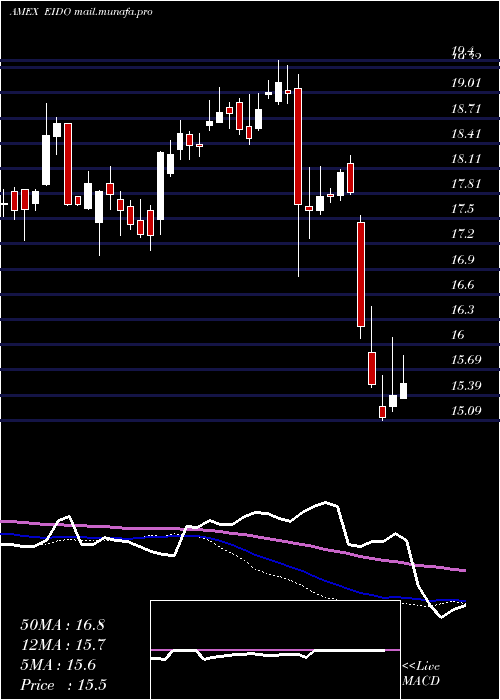Click the MACD inset panel white line
This screenshot has width=500, height=700.
[268, 654]
